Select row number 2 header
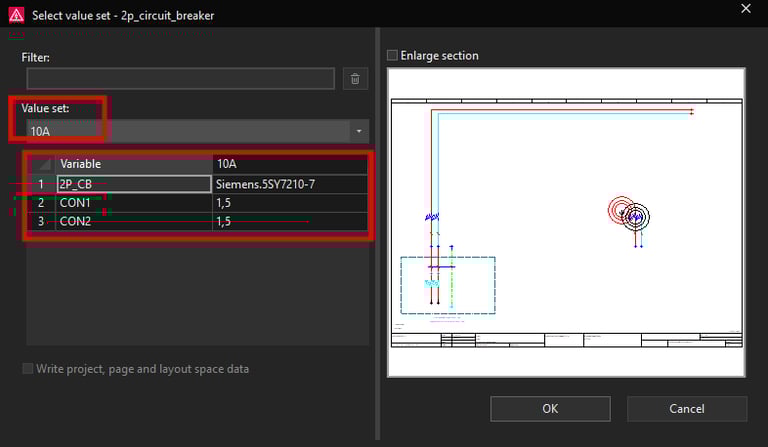 (x=41, y=203)
